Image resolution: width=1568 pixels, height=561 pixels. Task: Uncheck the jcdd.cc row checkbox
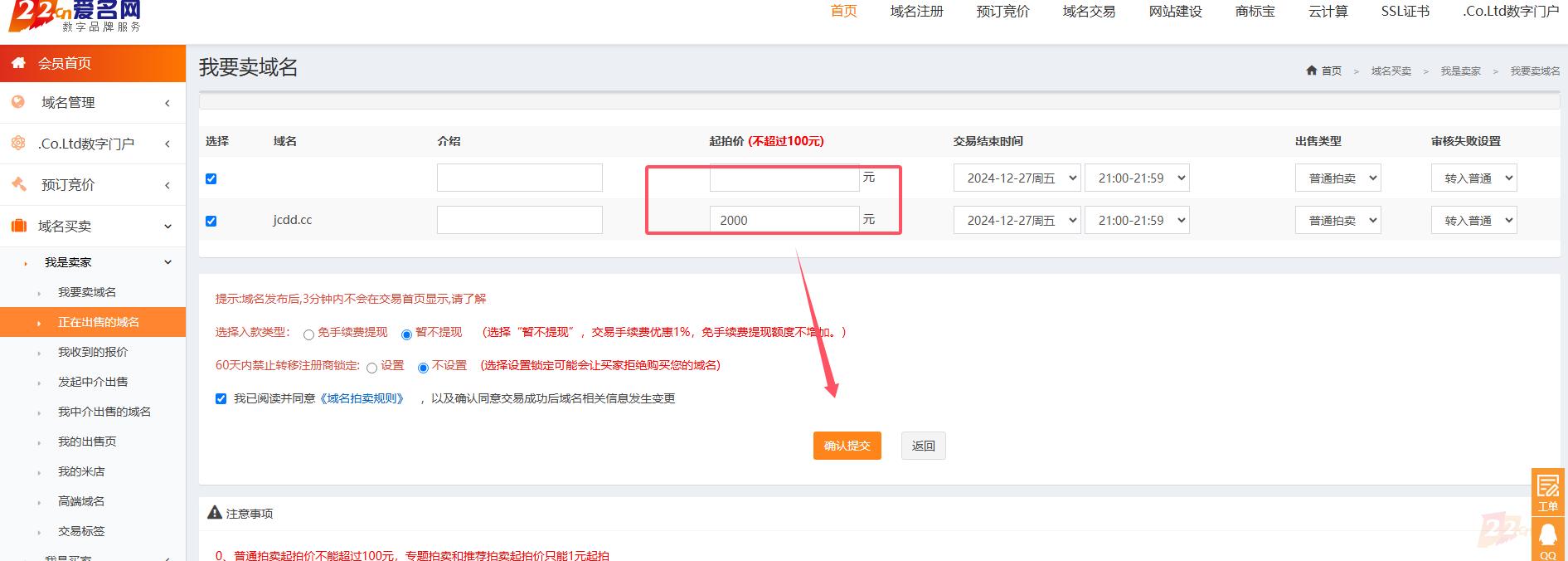211,221
